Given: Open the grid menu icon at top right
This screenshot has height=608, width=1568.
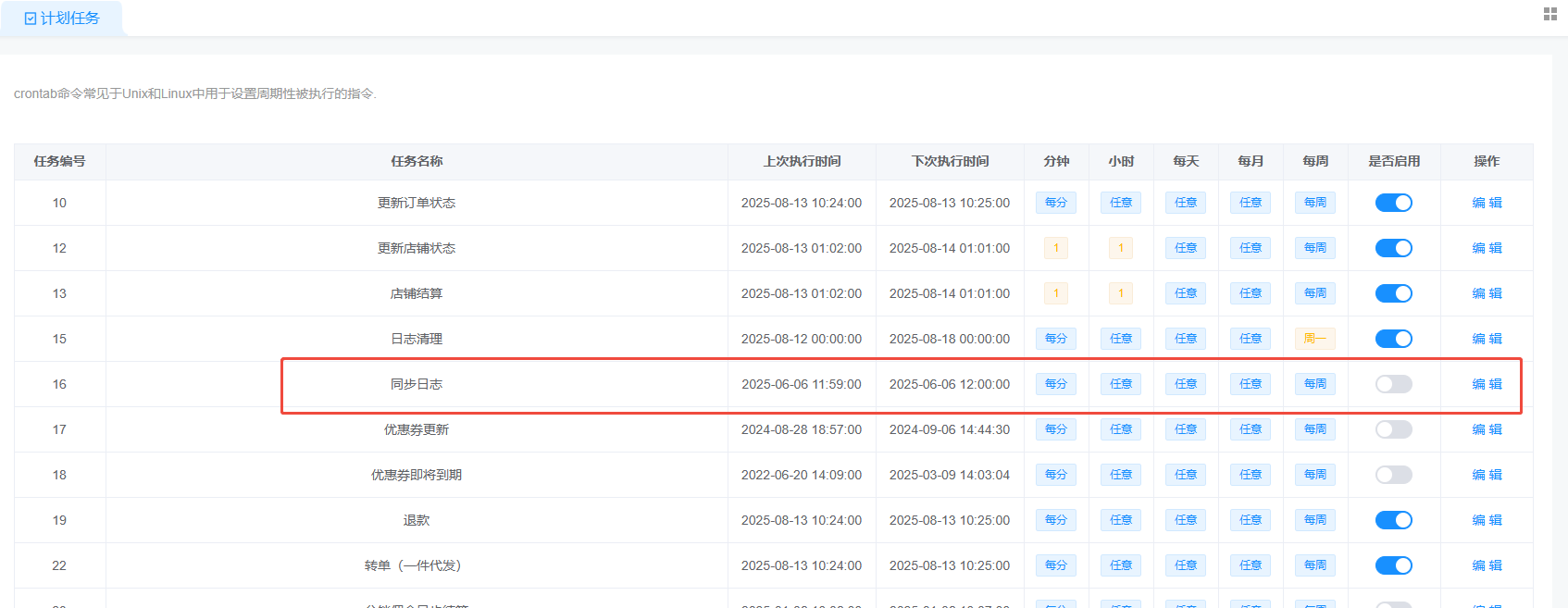Looking at the screenshot, I should pyautogui.click(x=1550, y=14).
